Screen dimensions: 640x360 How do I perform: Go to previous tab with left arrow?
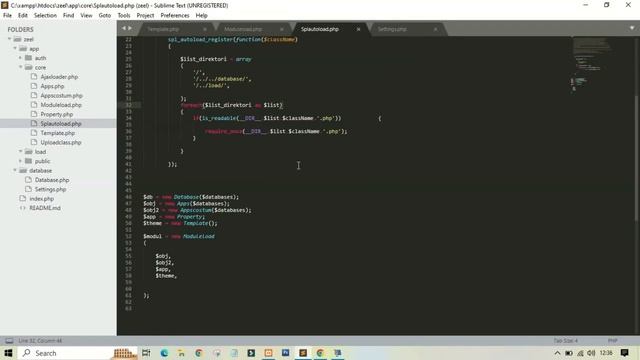click(124, 28)
